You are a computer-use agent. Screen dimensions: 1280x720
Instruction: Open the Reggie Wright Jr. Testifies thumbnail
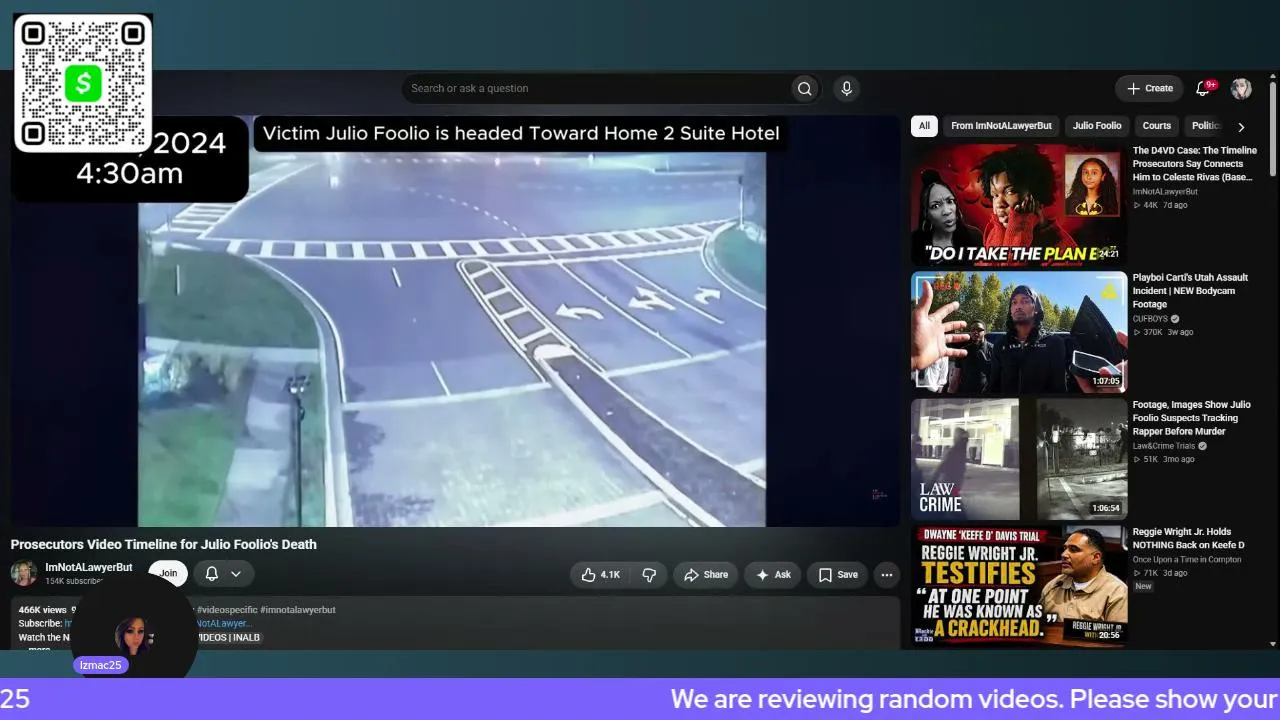coord(1018,586)
